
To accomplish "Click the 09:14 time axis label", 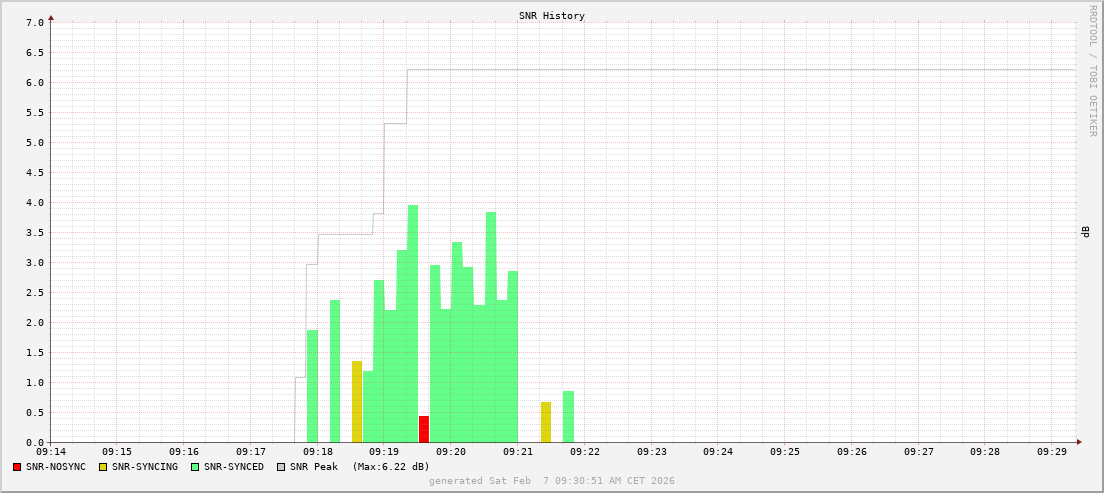I will tap(51, 452).
